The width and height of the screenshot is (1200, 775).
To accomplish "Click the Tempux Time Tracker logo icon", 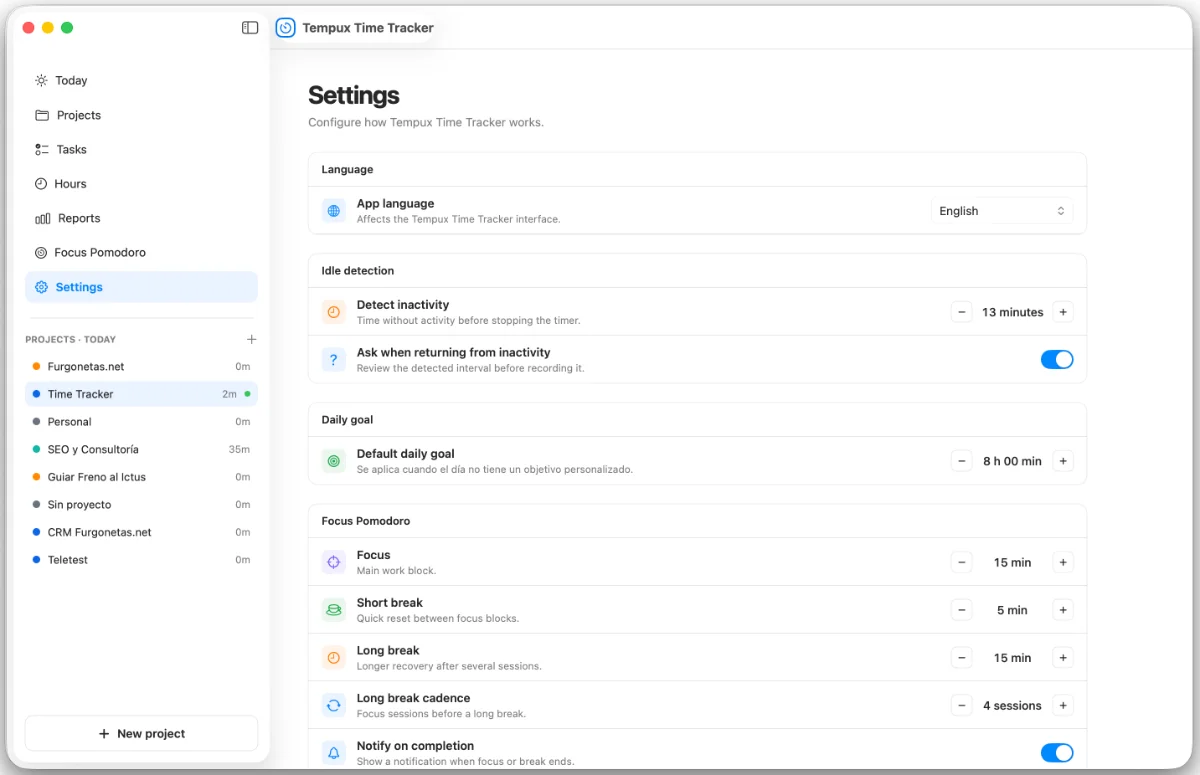I will 285,28.
